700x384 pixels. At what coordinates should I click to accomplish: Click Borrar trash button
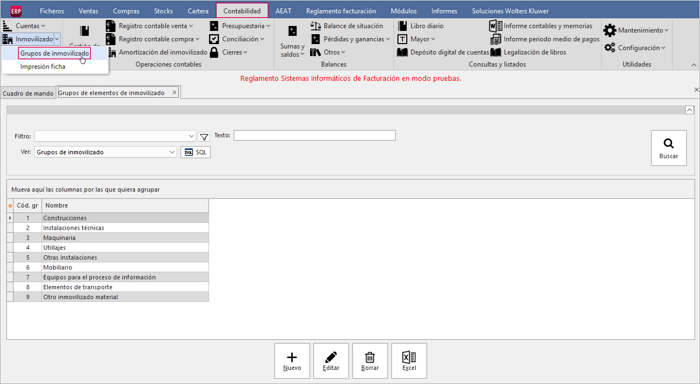tap(370, 361)
